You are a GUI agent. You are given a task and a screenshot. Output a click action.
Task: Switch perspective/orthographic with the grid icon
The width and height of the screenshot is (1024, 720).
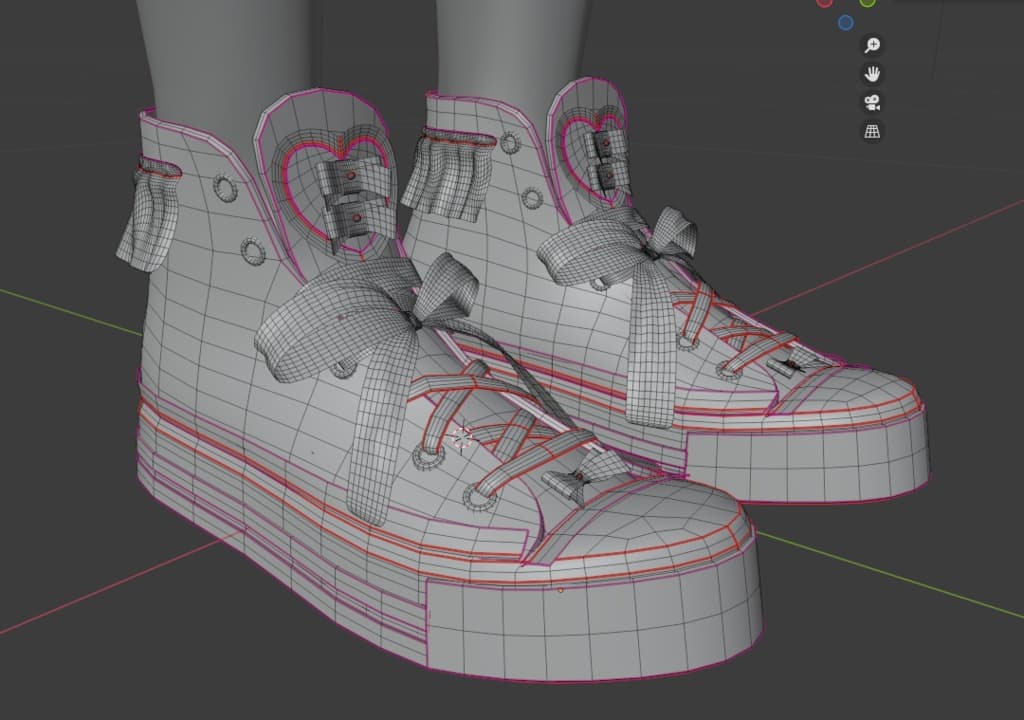(872, 132)
